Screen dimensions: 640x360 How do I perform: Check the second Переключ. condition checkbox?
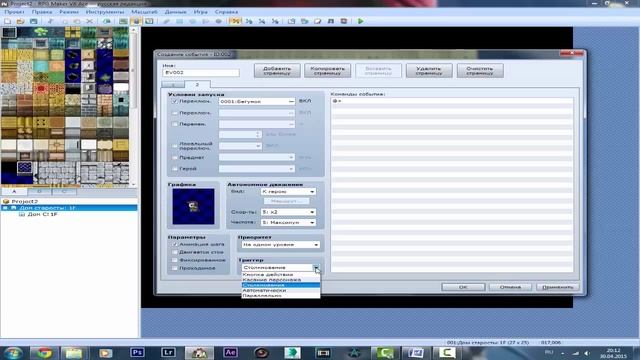(175, 113)
